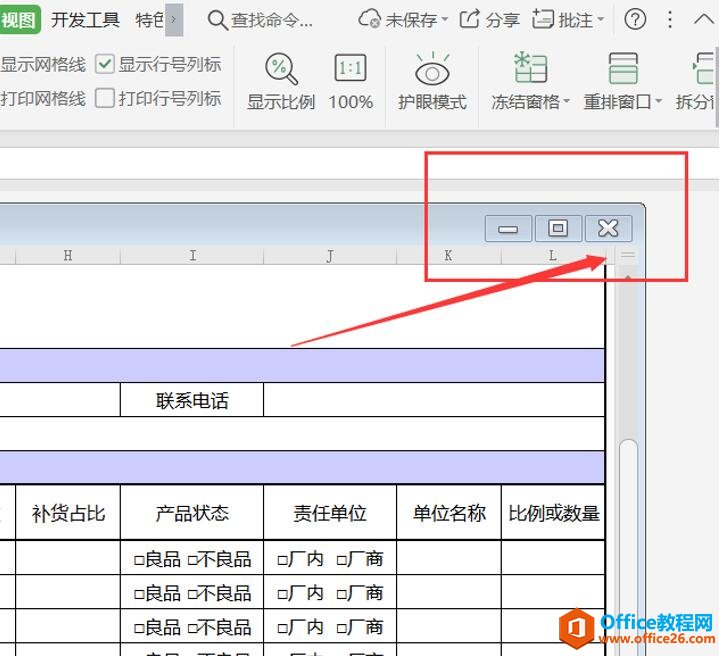Click the 100% 1:1 zoom icon
The width and height of the screenshot is (722, 656).
(350, 68)
